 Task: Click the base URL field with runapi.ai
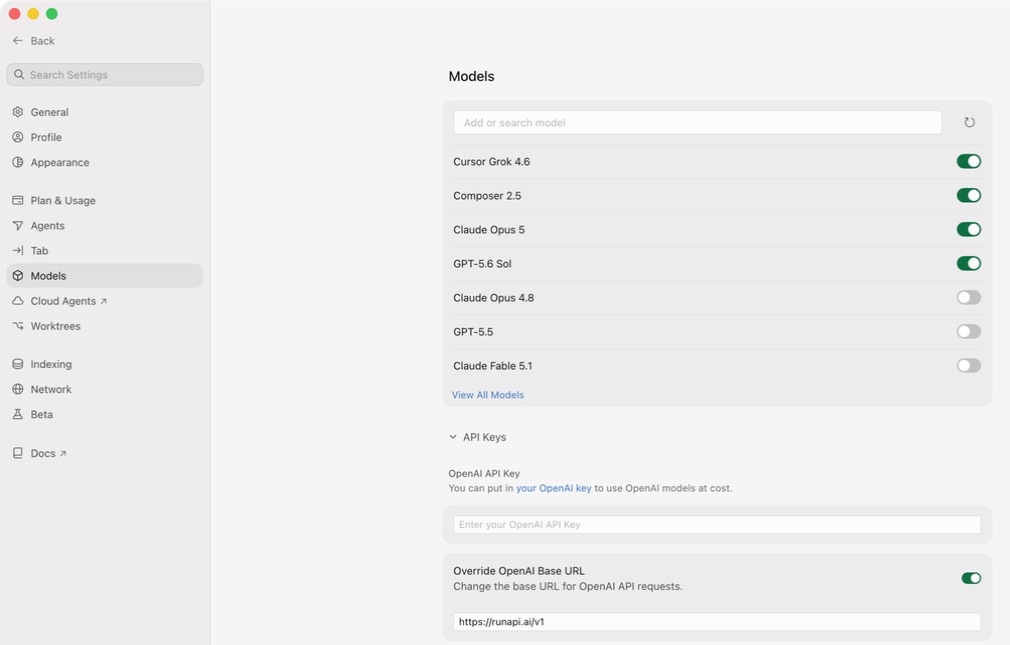pos(717,622)
